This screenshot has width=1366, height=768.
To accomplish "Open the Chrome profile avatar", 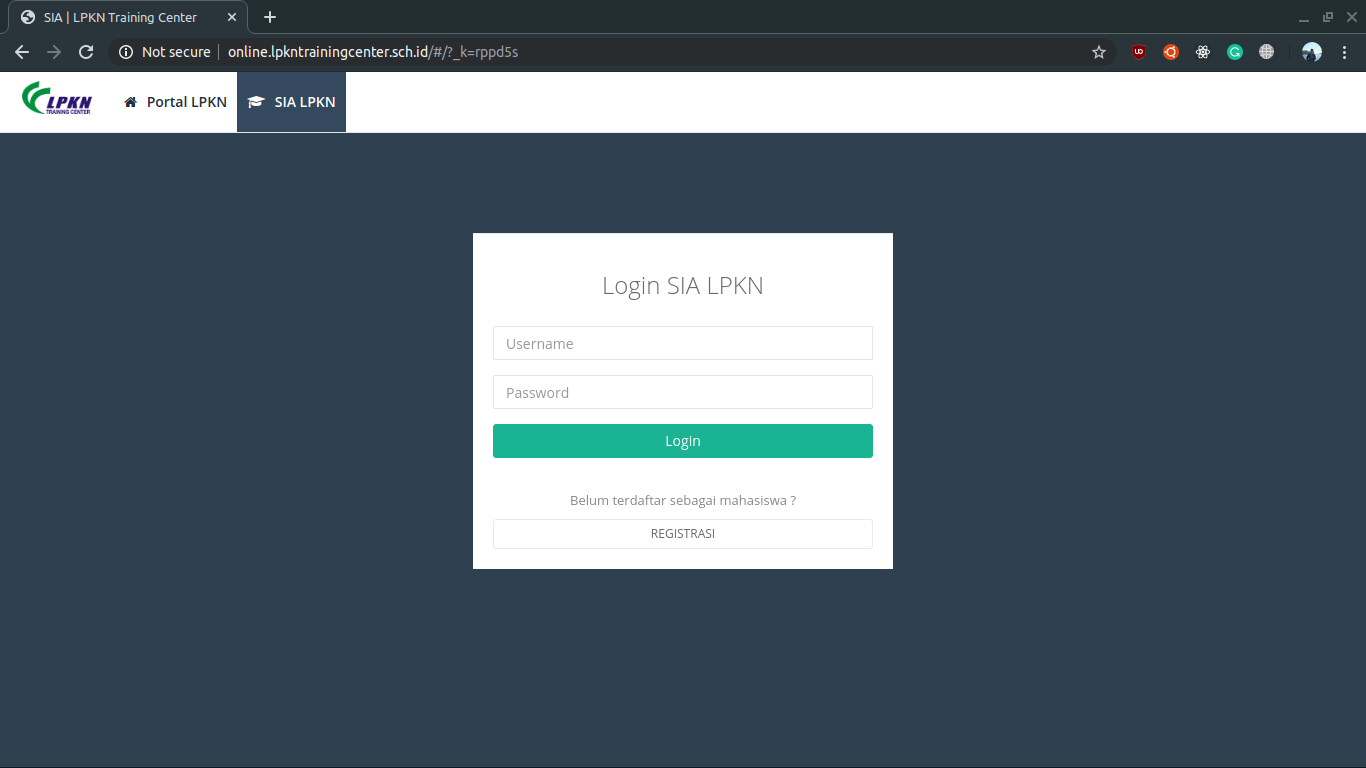I will [x=1312, y=52].
